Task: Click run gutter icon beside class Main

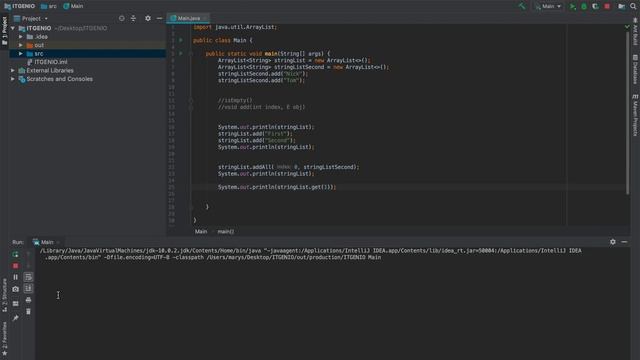Action: pos(181,40)
